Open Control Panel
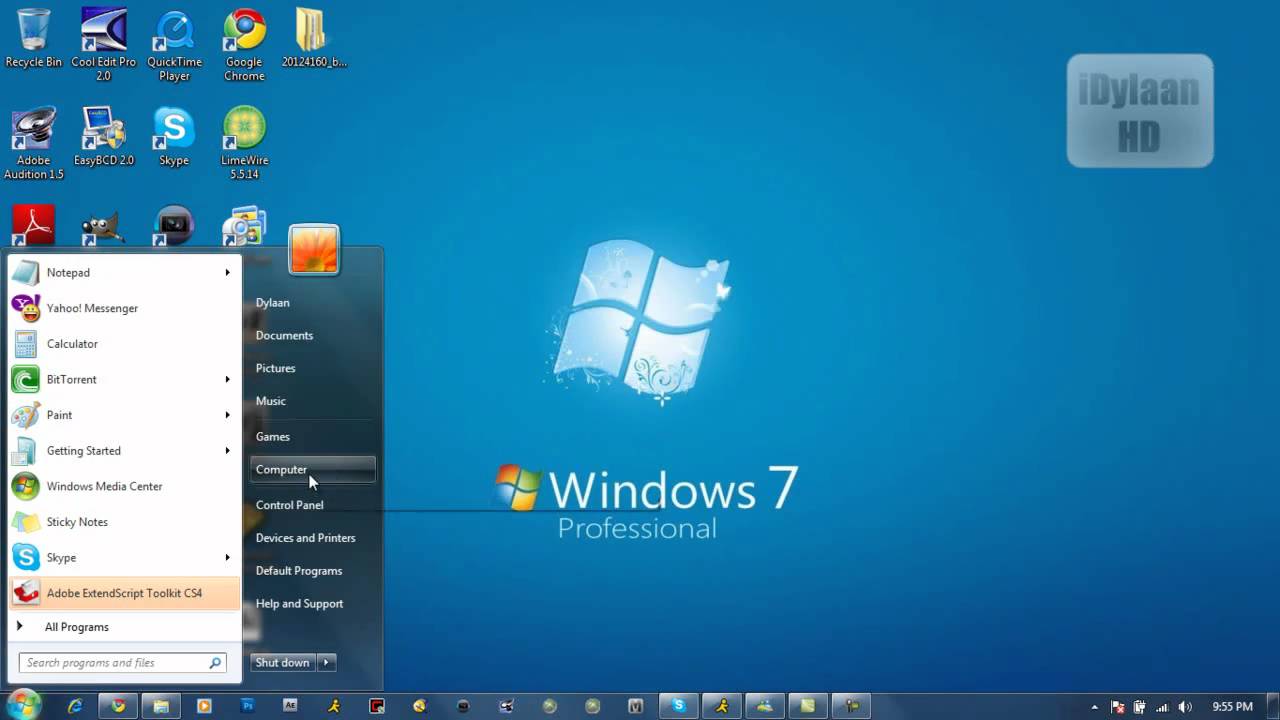Viewport: 1280px width, 720px height. (x=313, y=505)
